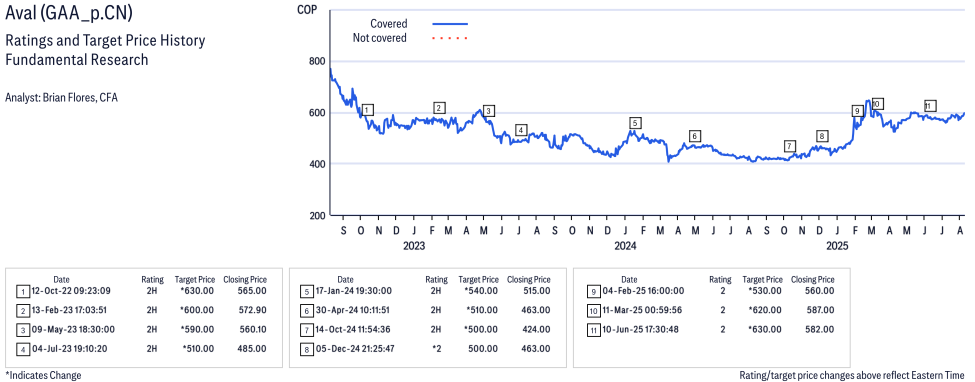Click date 04-Jul-23 19:10:20

pyautogui.click(x=69, y=348)
